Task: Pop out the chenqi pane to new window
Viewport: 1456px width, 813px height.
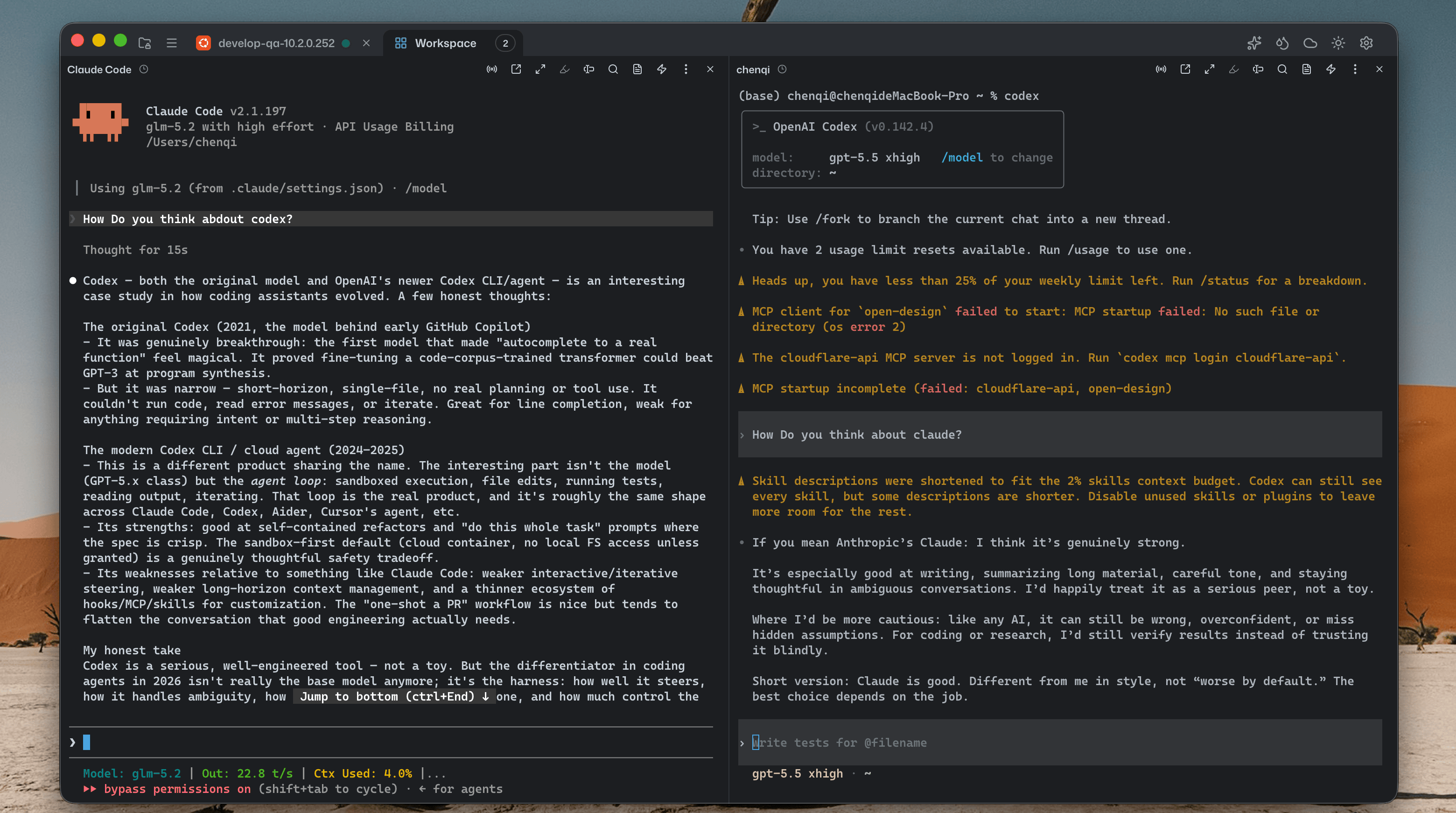Action: [1185, 69]
